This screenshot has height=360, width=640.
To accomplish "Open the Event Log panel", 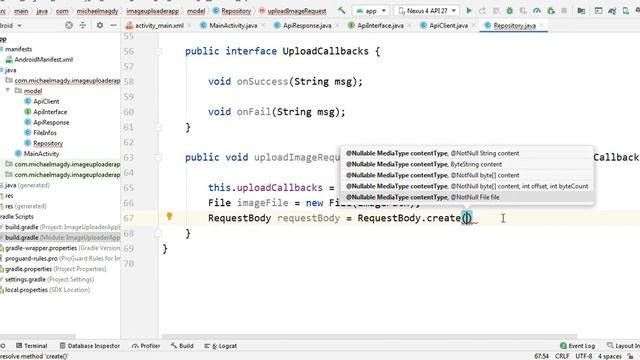I will click(578, 346).
